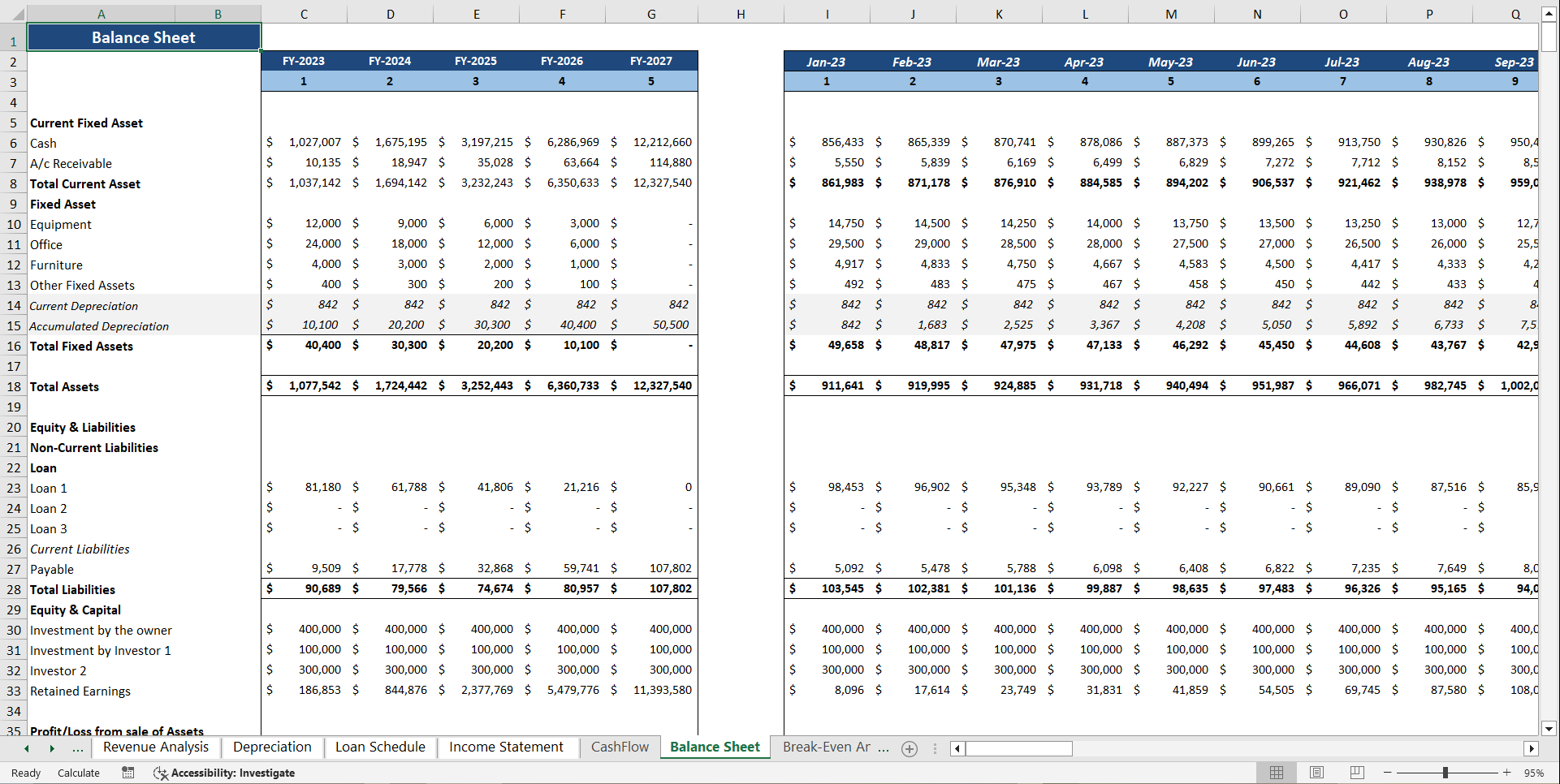Click the next sheet navigation arrow
The width and height of the screenshot is (1560, 784).
point(53,748)
